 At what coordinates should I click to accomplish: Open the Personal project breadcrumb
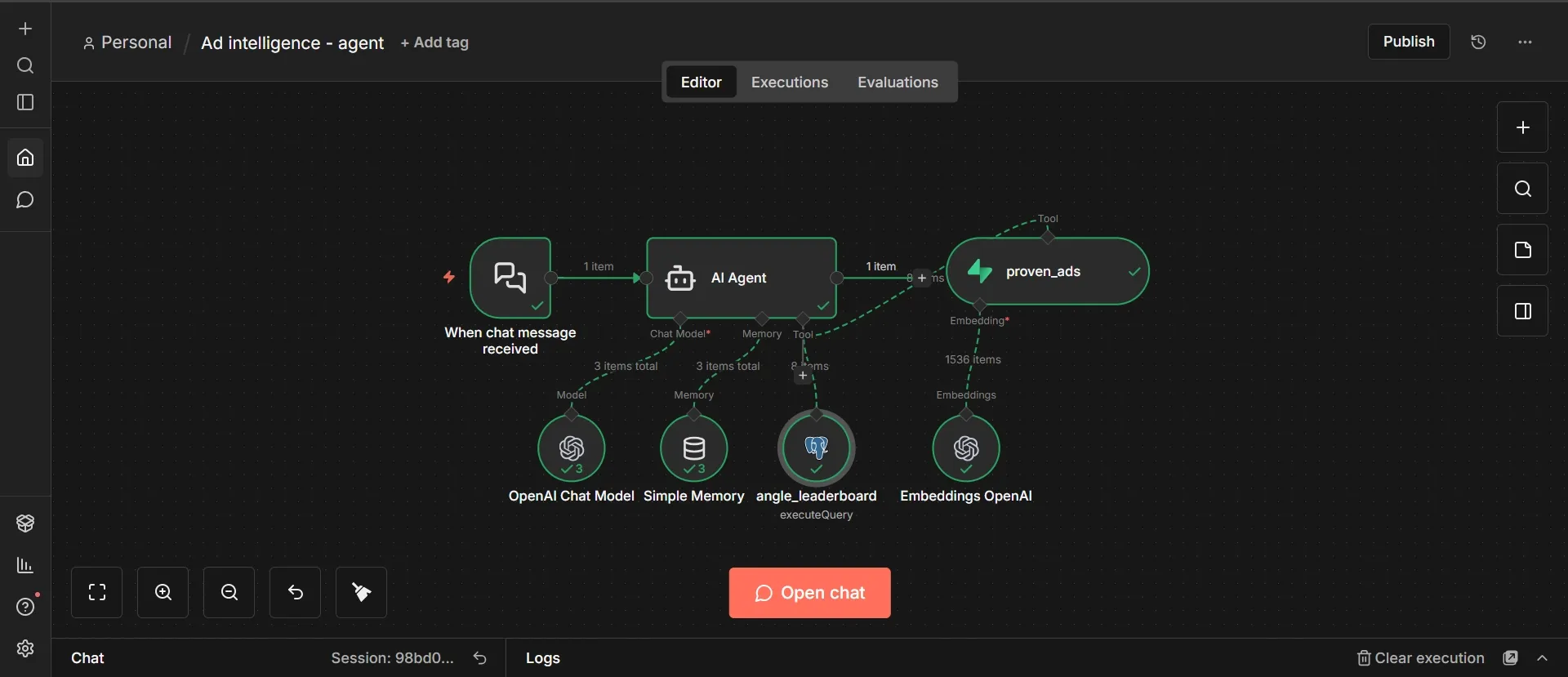tap(127, 42)
